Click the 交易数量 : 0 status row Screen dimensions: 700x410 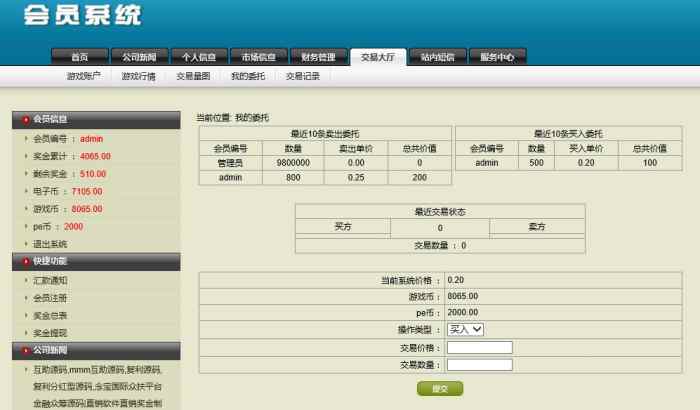click(440, 246)
